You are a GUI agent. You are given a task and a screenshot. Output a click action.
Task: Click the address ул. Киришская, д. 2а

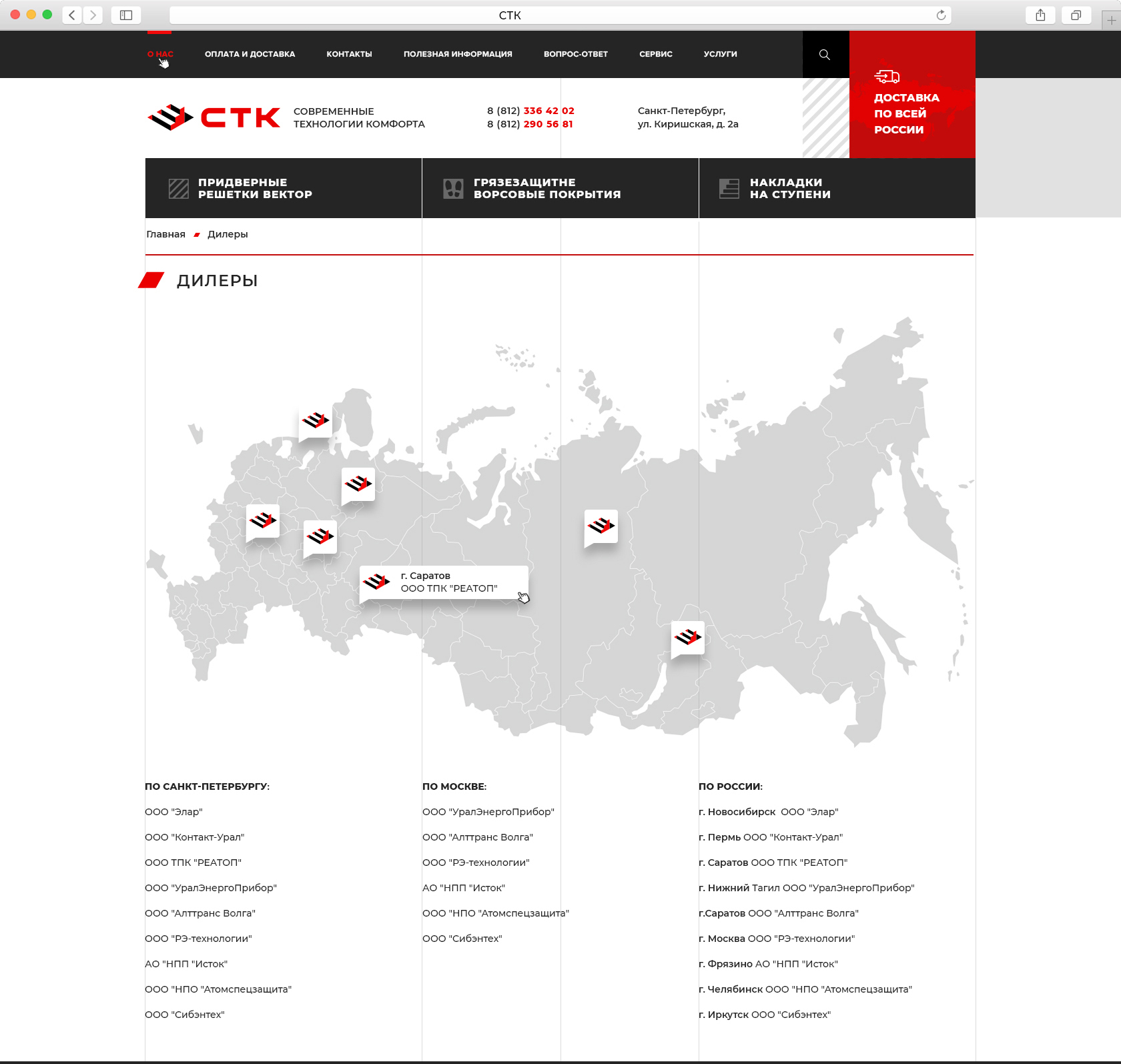point(688,124)
